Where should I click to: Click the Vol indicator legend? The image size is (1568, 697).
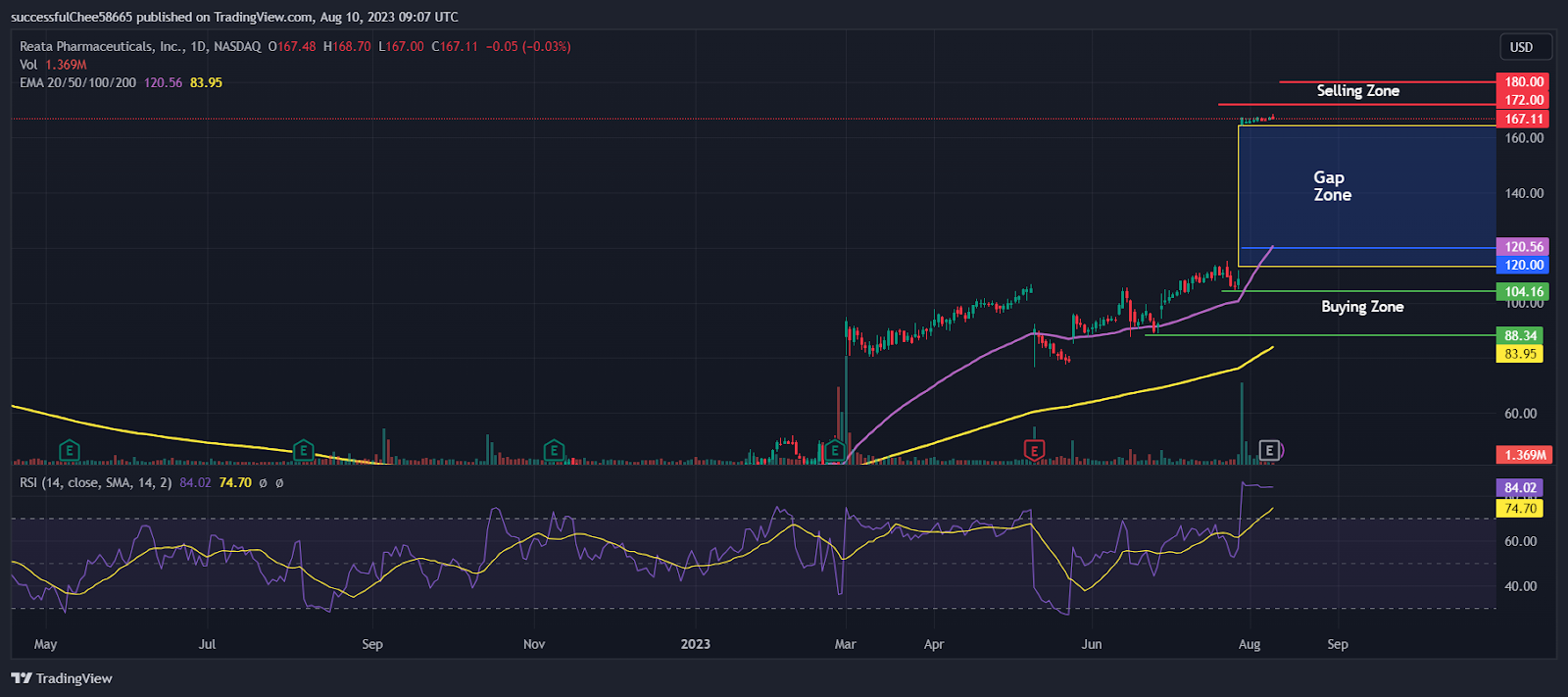[28, 65]
